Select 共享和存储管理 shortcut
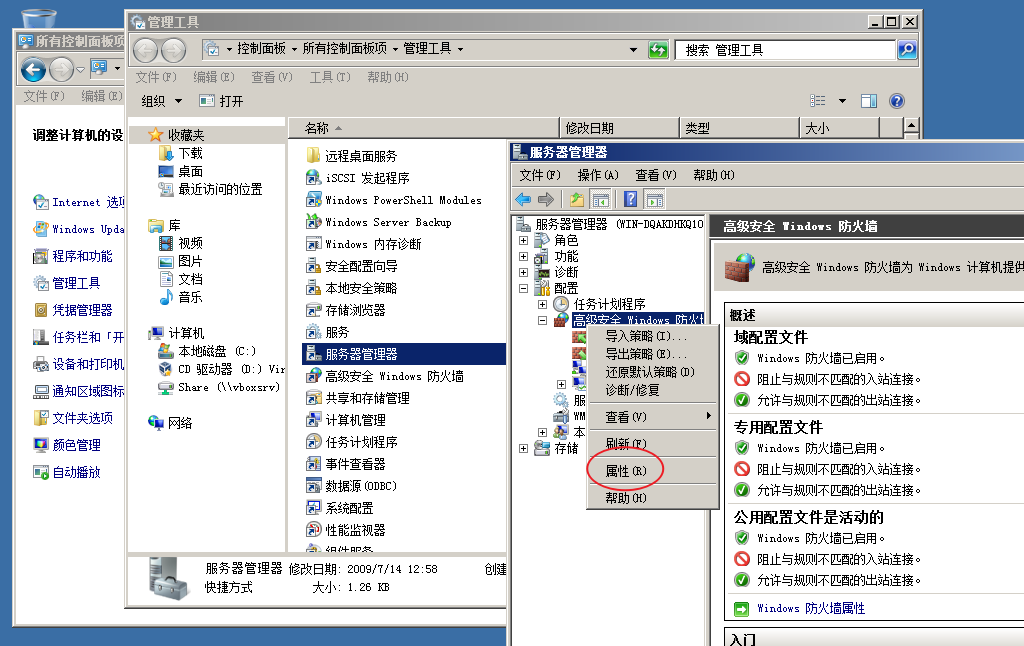The height and width of the screenshot is (646, 1024). point(358,398)
